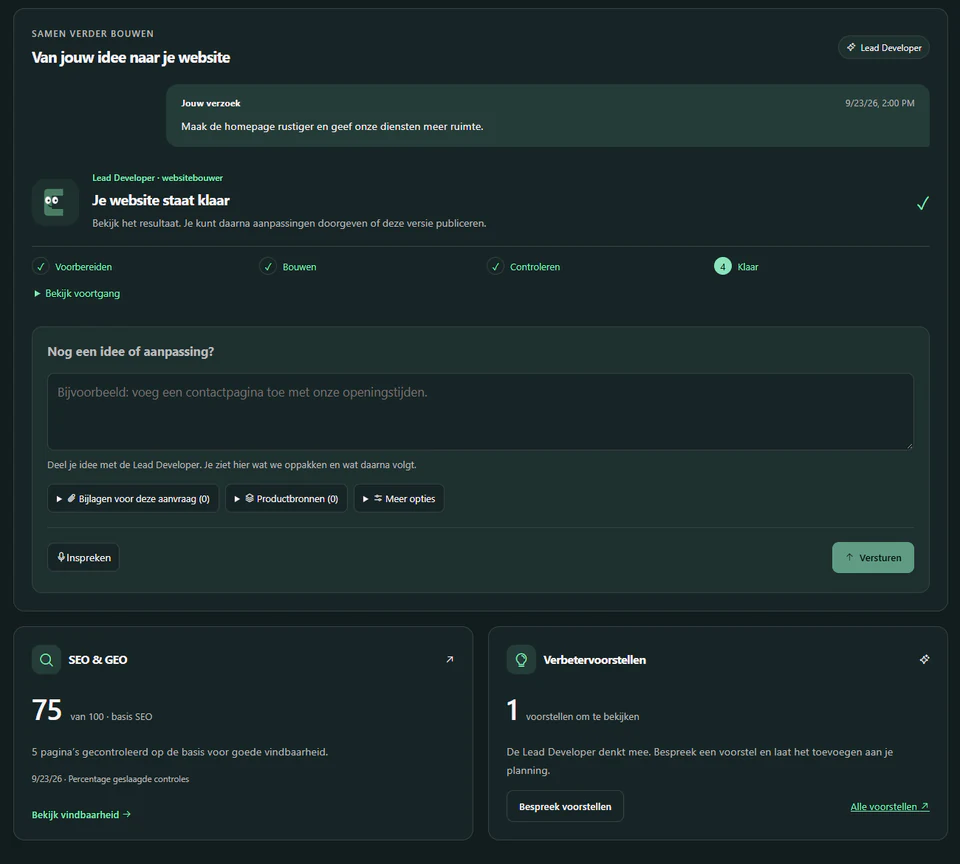Focus the idea or change text area
The height and width of the screenshot is (864, 960).
click(480, 411)
